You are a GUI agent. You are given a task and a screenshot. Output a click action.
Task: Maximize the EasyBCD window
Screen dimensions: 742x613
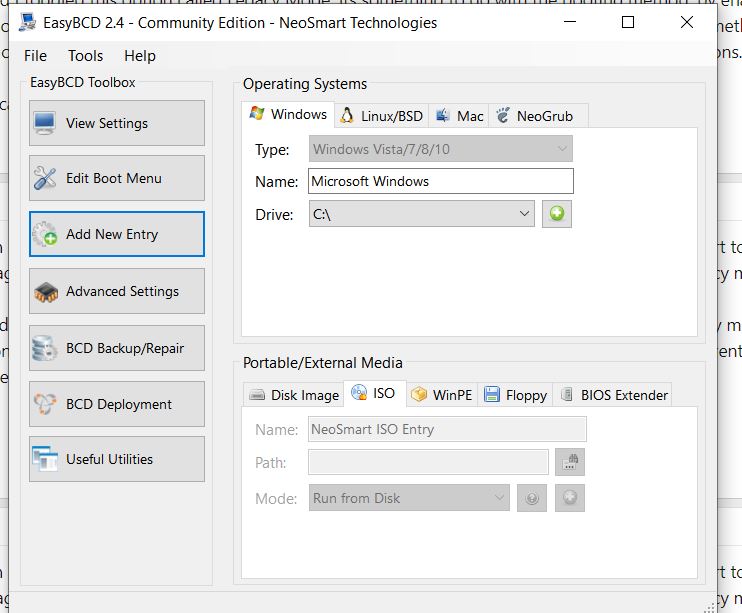pos(628,22)
